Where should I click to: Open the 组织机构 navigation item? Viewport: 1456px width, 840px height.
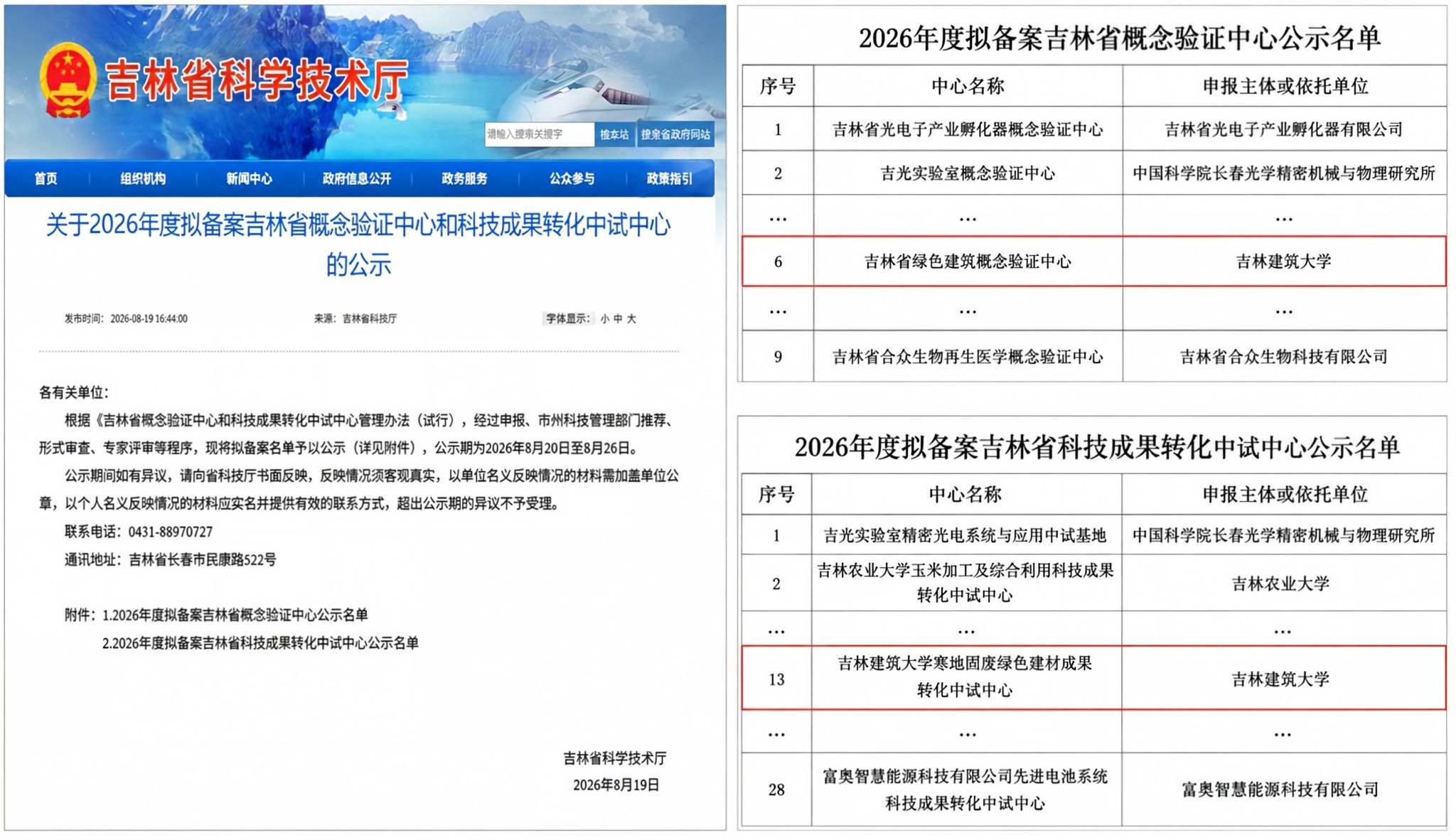(143, 178)
